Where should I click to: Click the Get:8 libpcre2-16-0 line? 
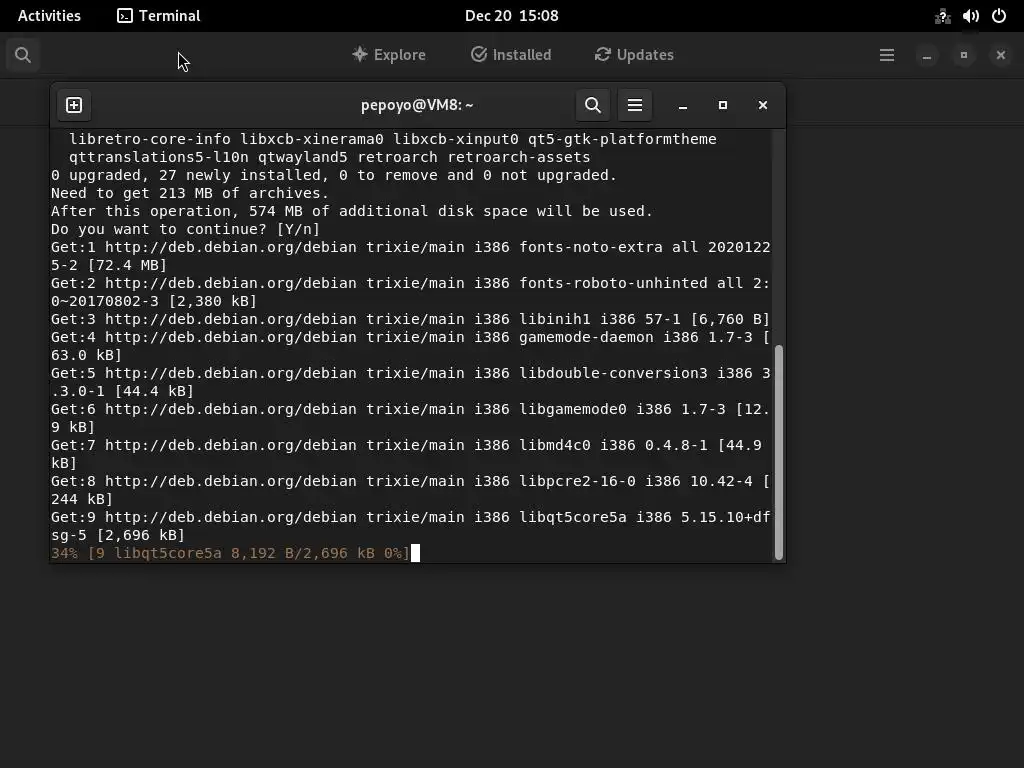coord(410,490)
